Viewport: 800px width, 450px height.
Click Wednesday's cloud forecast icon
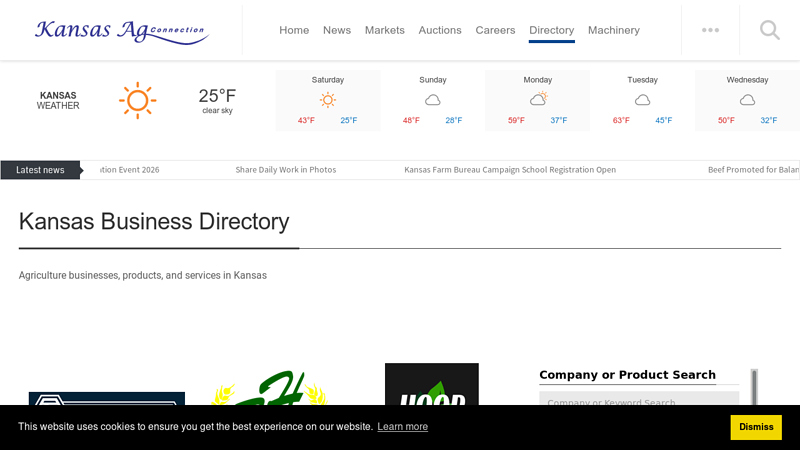coord(747,100)
